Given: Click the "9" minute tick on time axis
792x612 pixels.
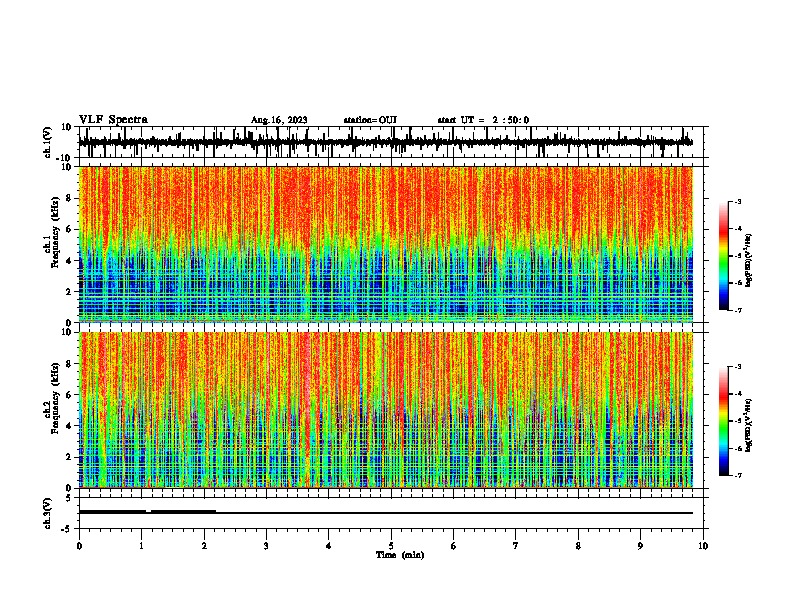Looking at the screenshot, I should (x=640, y=546).
